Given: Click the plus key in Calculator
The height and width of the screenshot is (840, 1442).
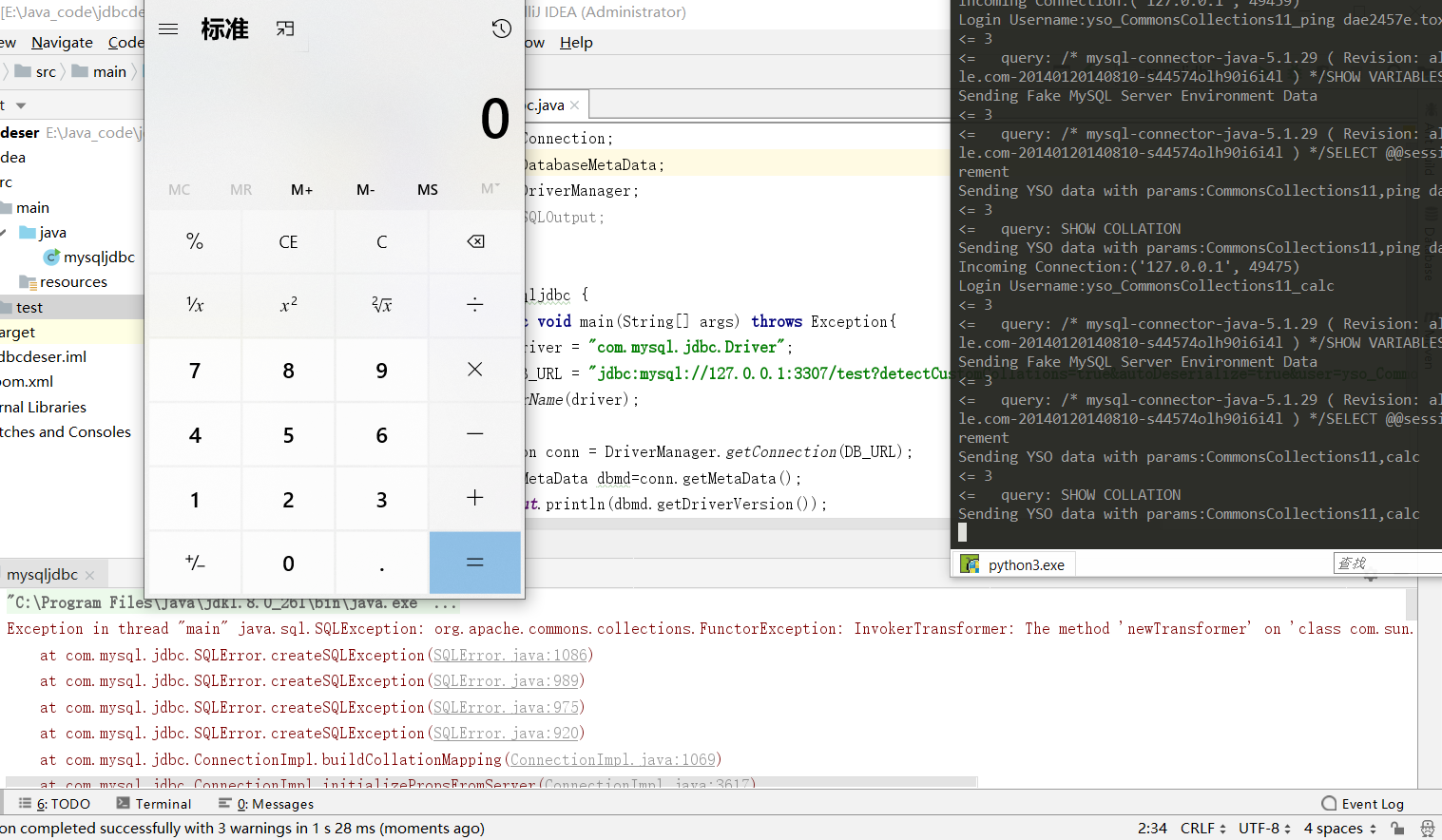Looking at the screenshot, I should click(475, 498).
